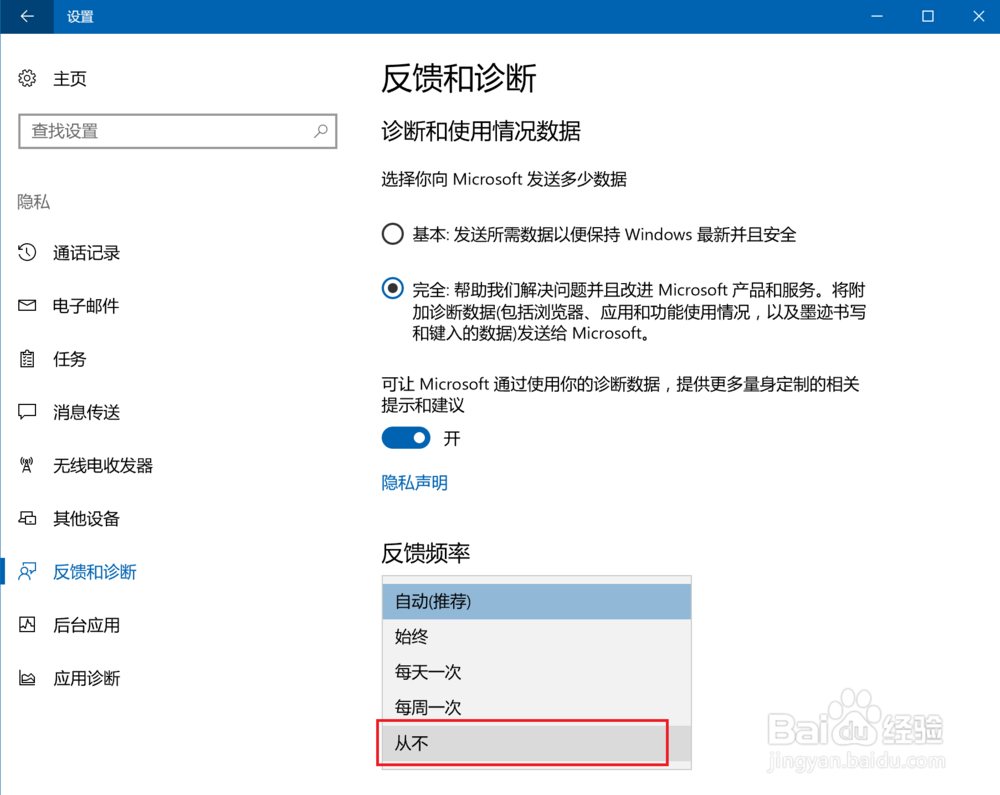The height and width of the screenshot is (795, 1000).
Task: Open the 主页 home page
Action: [70, 78]
